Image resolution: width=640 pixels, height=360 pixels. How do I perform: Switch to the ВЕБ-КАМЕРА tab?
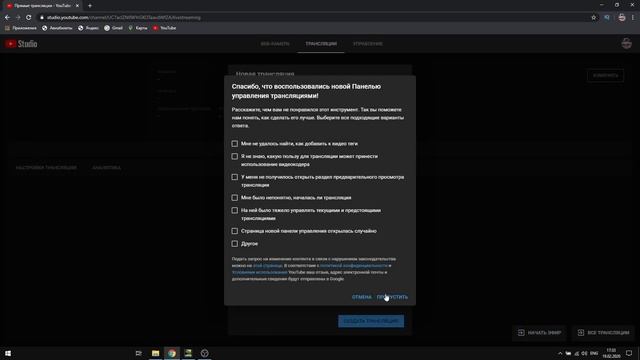pos(275,44)
